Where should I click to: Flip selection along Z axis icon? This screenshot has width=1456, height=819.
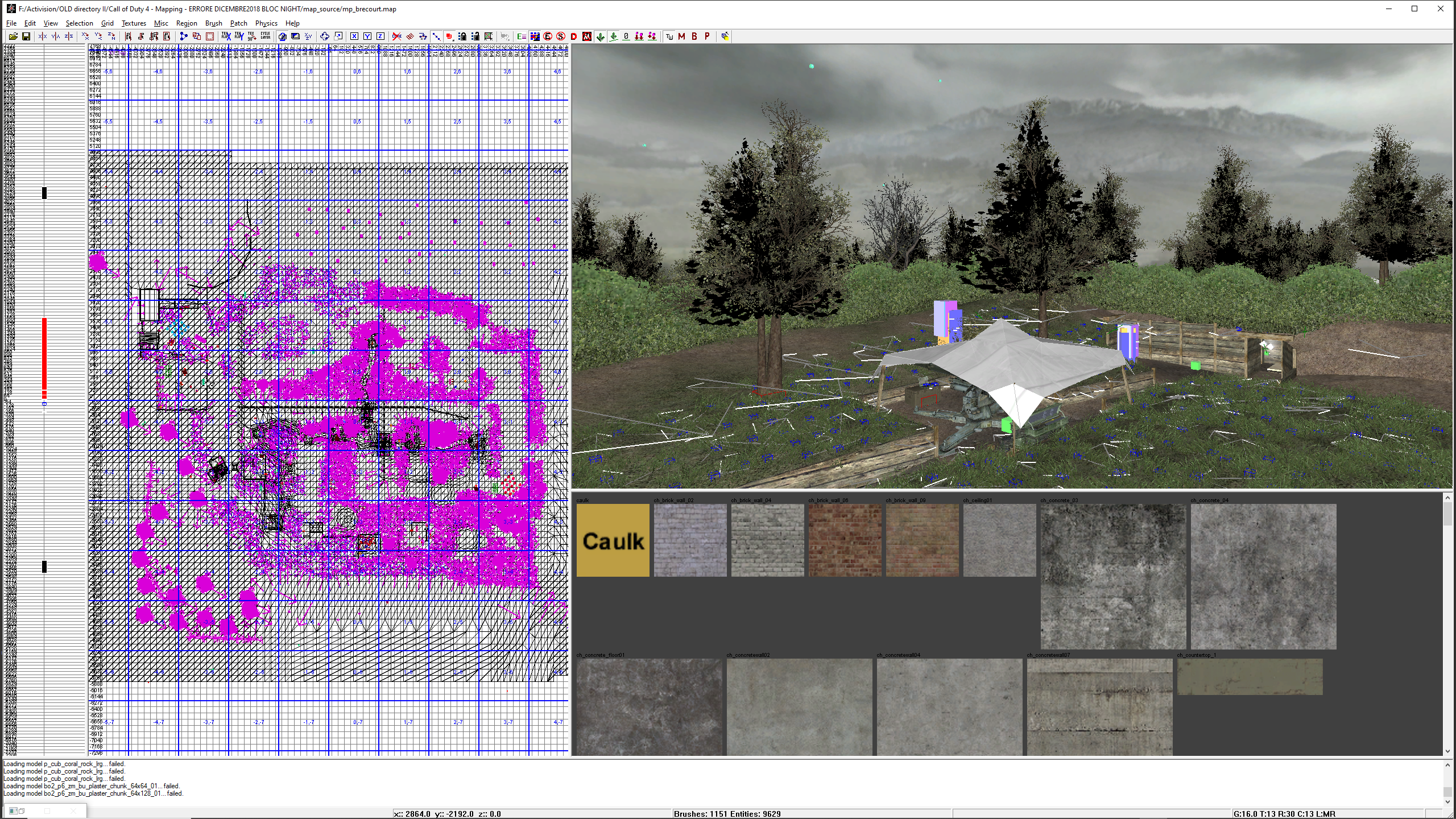69,36
